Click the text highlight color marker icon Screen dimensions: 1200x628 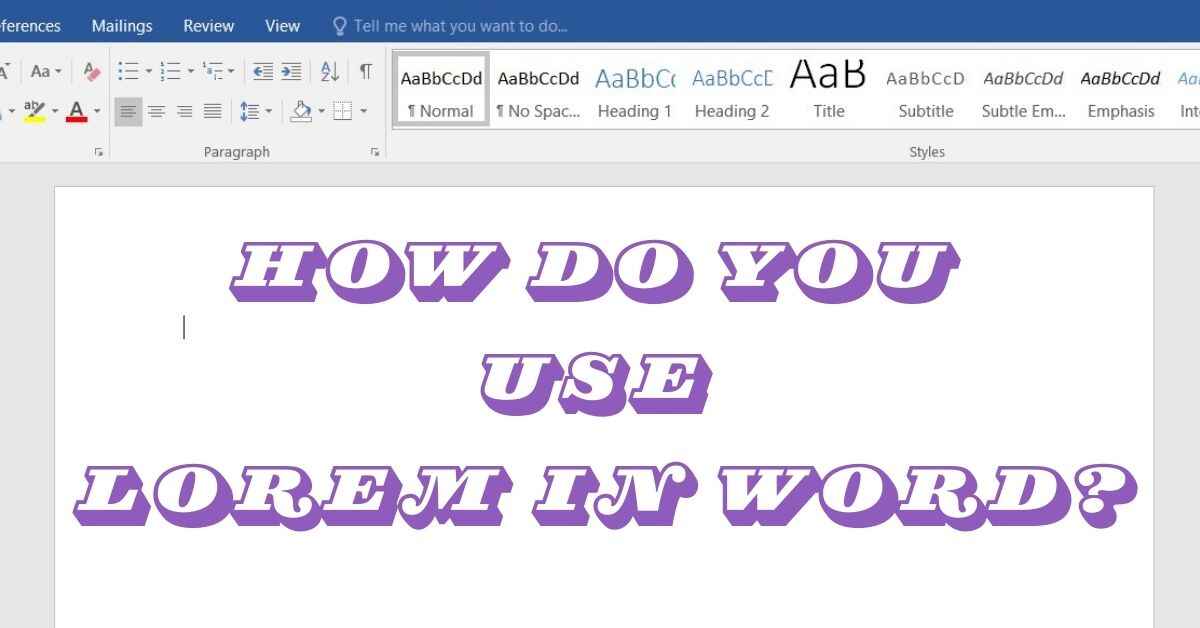pyautogui.click(x=35, y=111)
